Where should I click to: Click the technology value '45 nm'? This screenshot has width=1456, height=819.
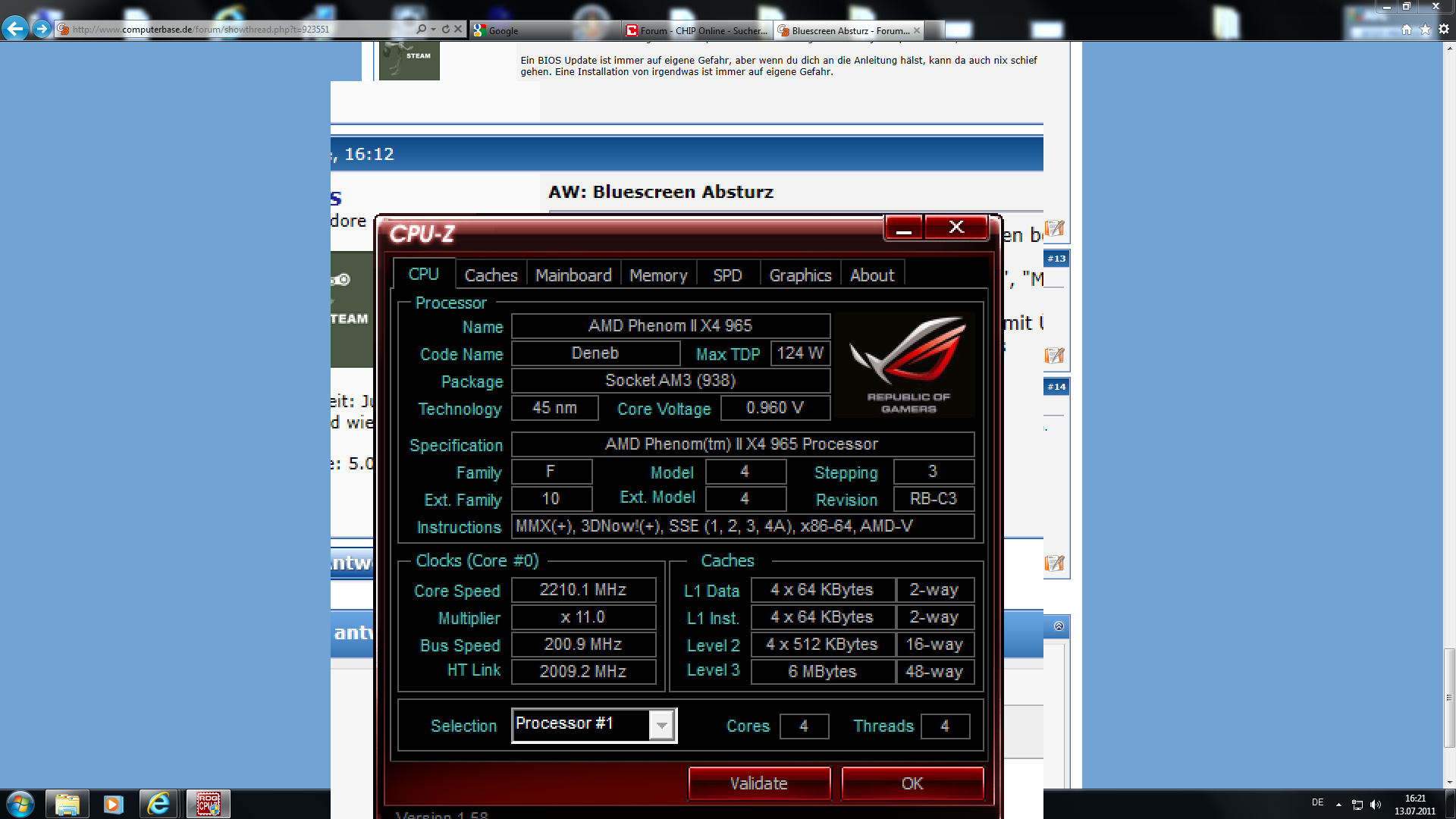554,408
